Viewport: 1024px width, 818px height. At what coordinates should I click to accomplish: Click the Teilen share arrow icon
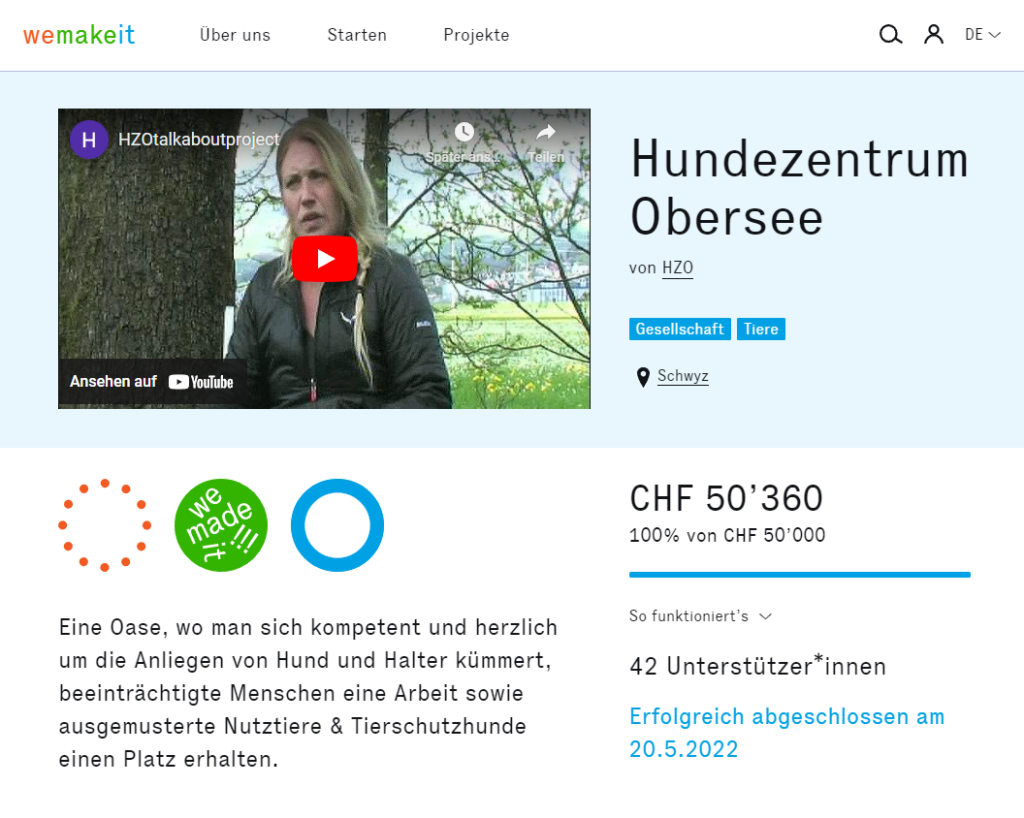(546, 133)
